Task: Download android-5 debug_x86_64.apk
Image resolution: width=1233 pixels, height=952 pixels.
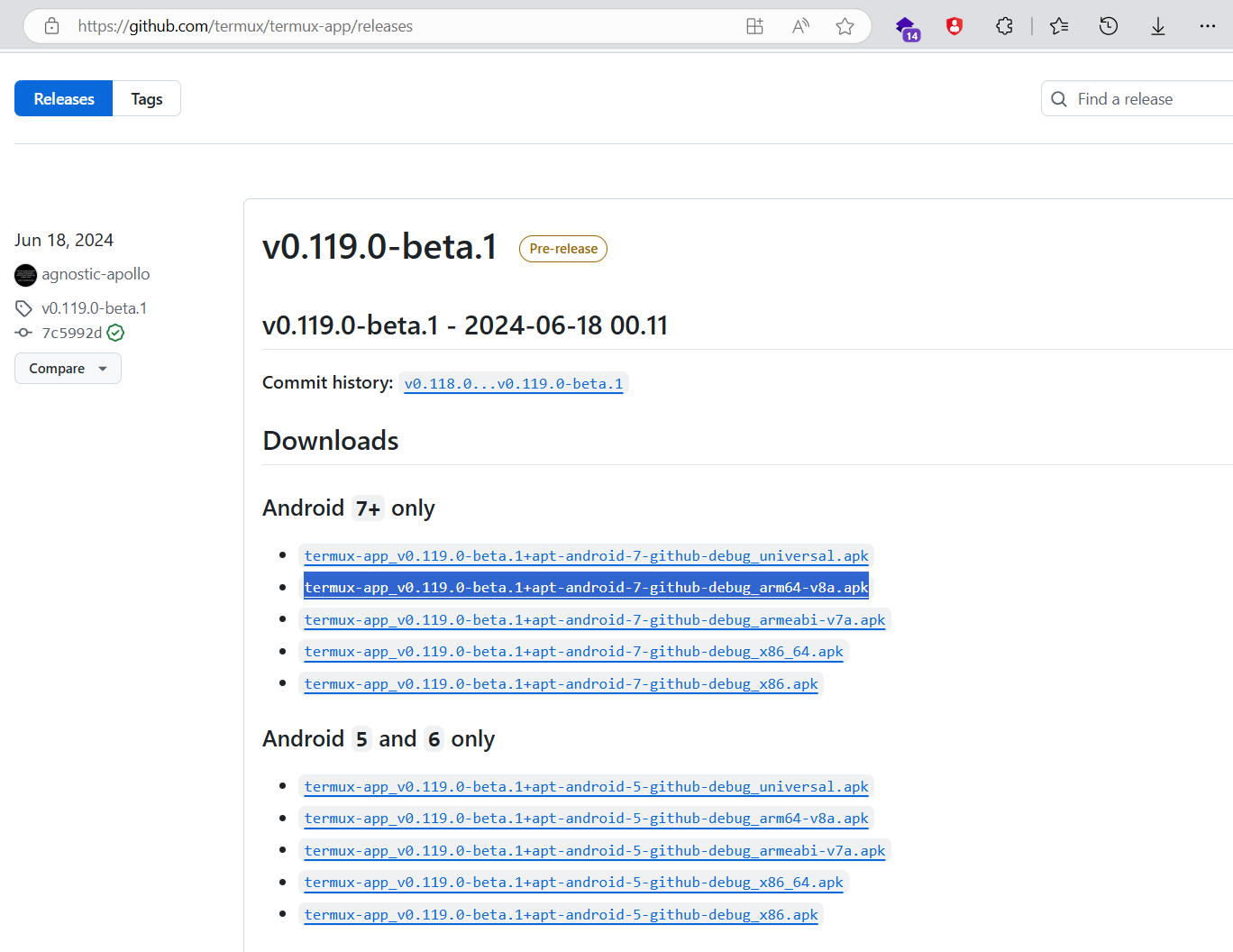Action: tap(573, 883)
